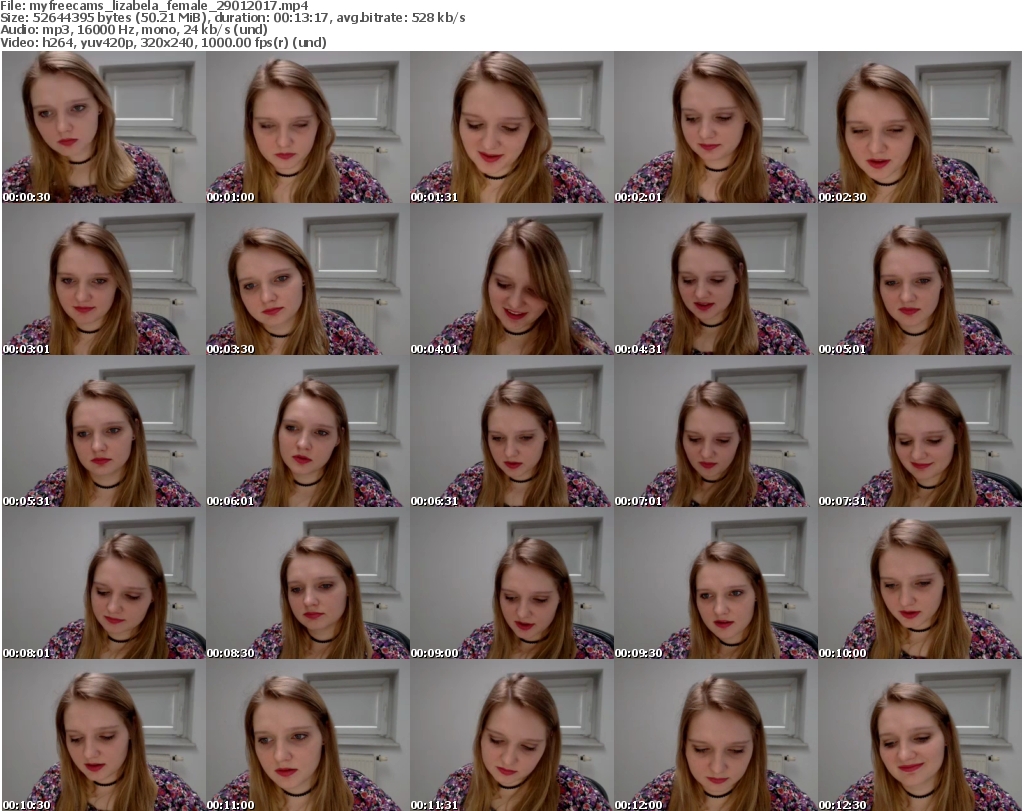Select the thumbnail frame stamped 00:02:30
Image resolution: width=1024 pixels, height=811 pixels.
pos(920,127)
